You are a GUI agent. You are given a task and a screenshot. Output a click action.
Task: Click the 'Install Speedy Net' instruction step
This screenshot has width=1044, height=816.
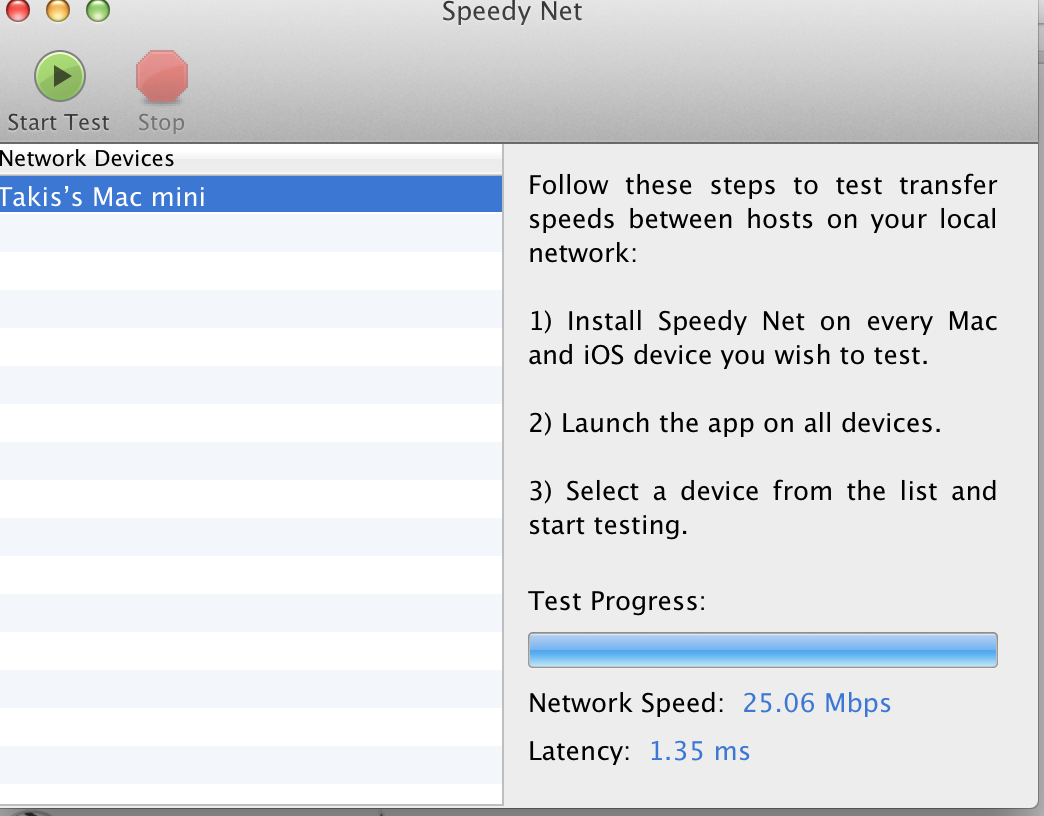point(762,338)
